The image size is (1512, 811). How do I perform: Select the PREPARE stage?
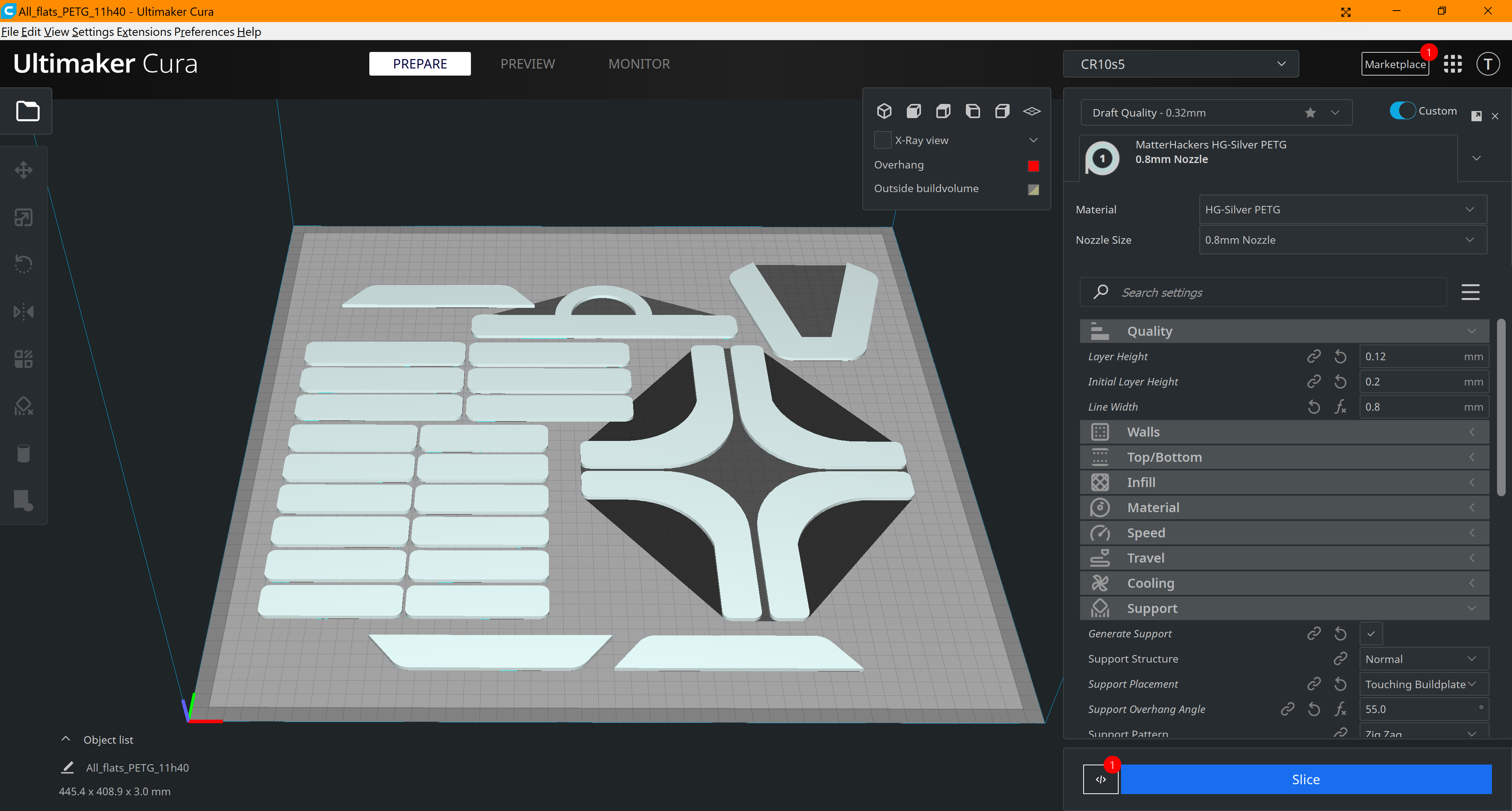point(420,64)
